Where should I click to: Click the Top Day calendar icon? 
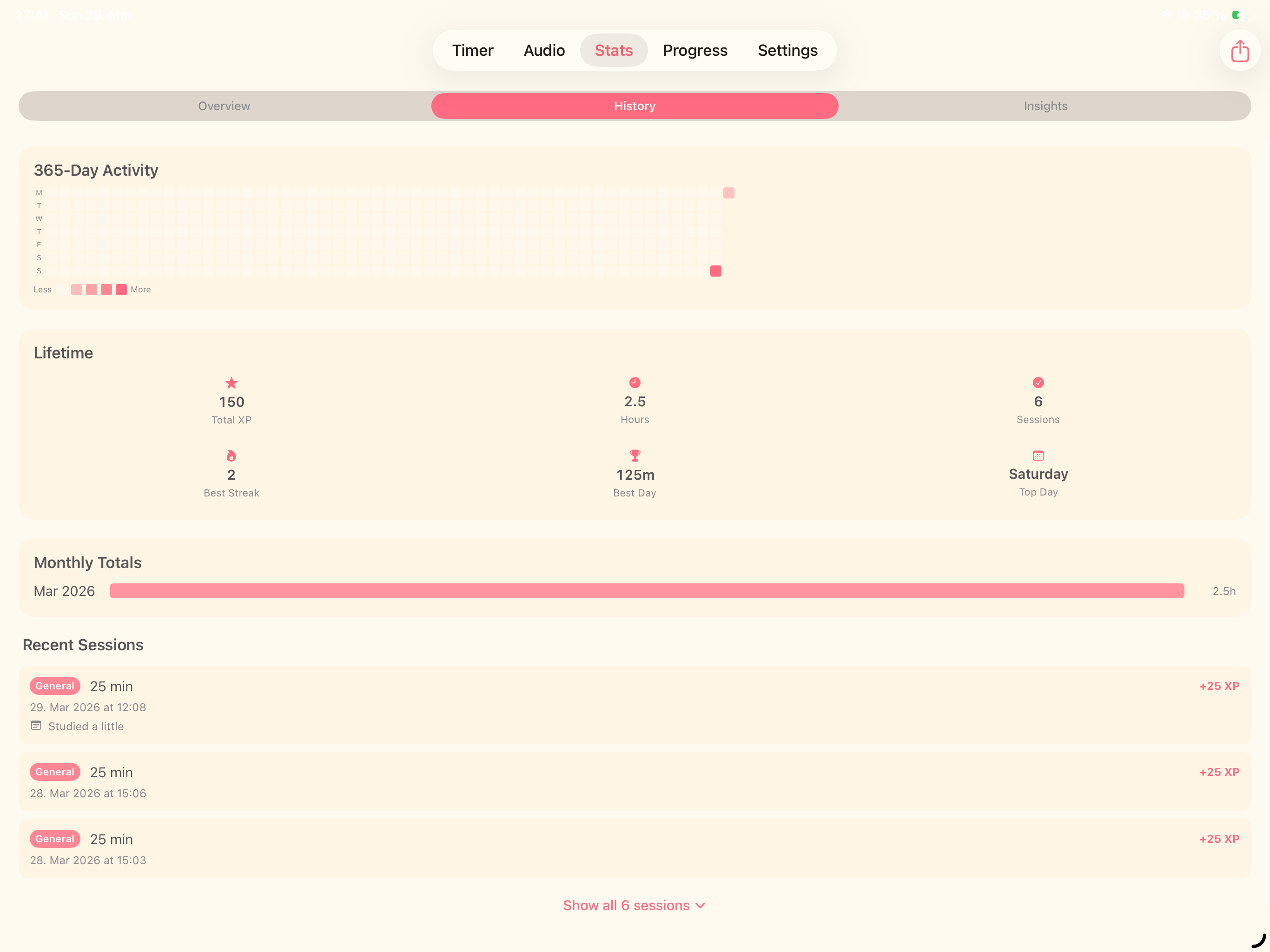1038,456
